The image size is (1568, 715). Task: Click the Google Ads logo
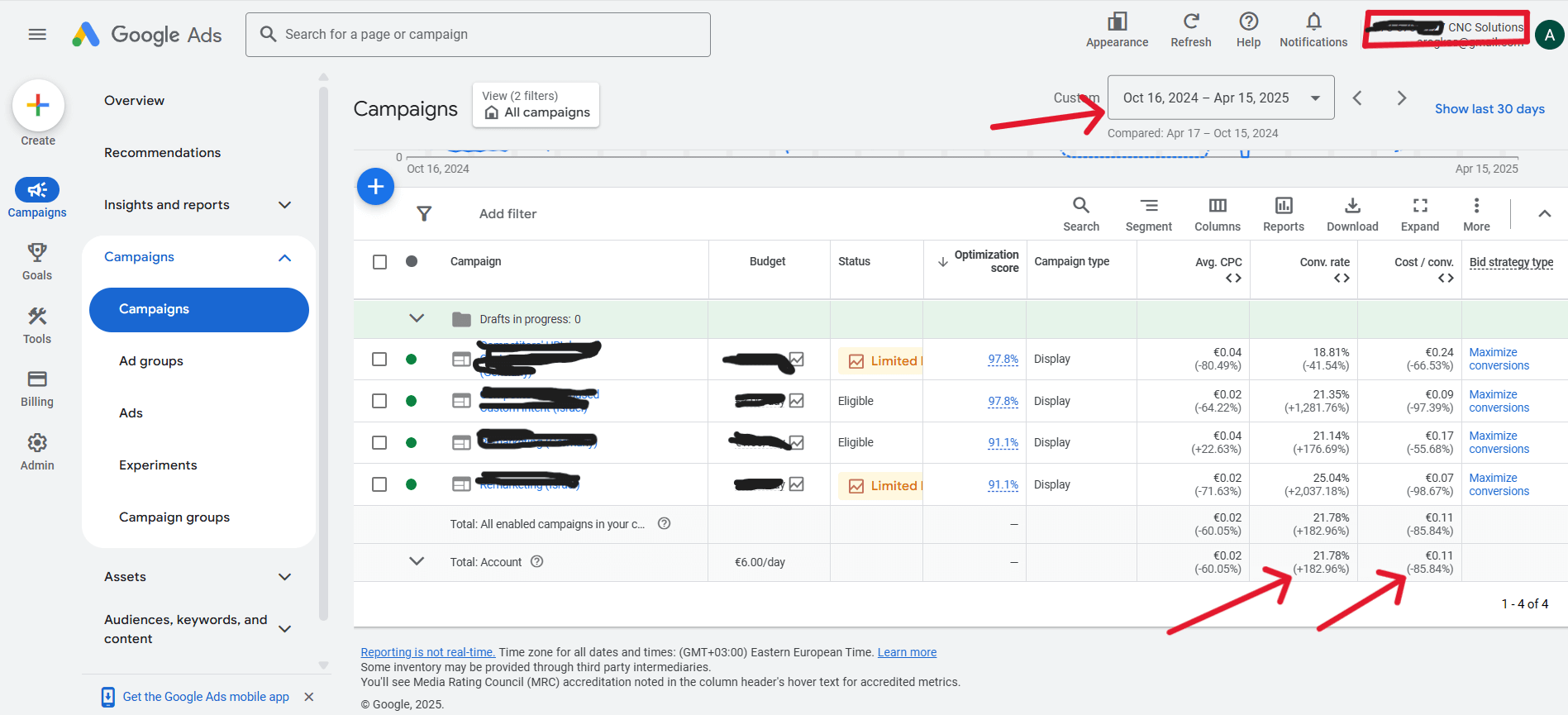click(147, 35)
